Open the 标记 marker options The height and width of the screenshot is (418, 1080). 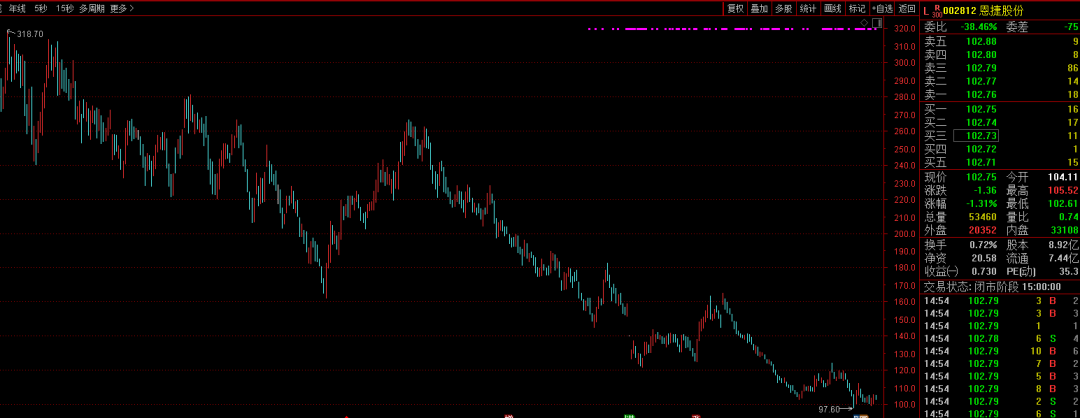tap(857, 8)
